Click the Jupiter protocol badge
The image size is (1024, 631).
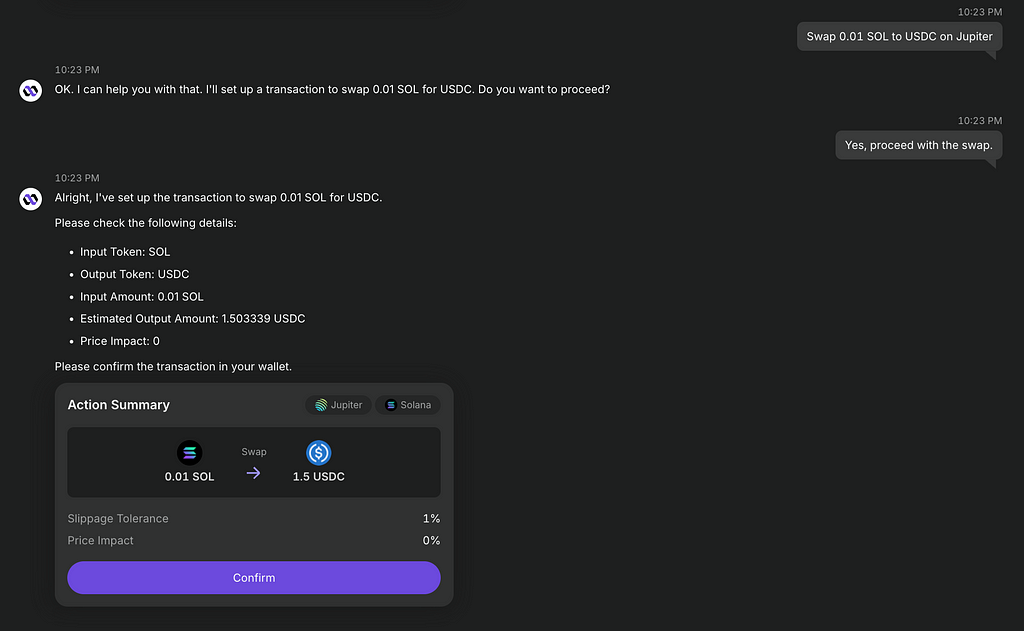pyautogui.click(x=338, y=405)
